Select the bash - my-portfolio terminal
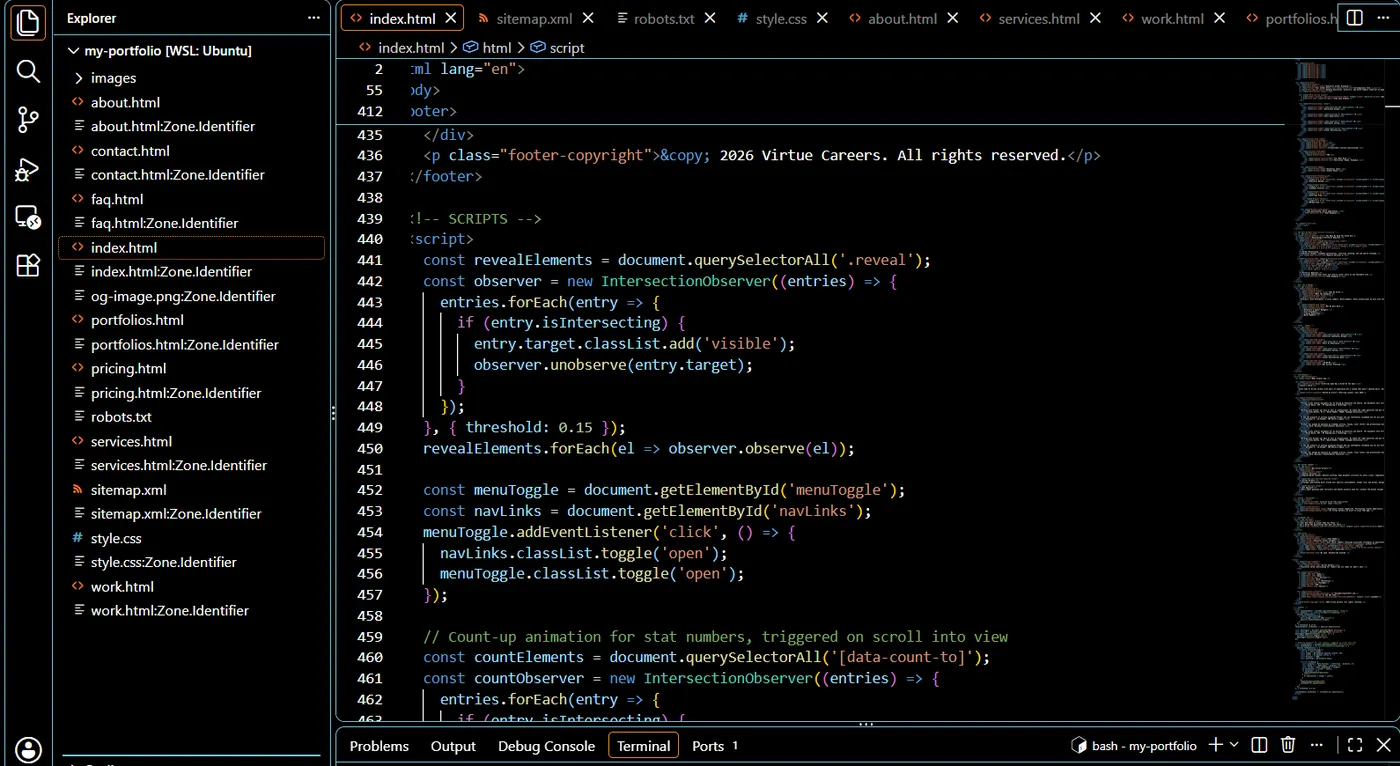Viewport: 1400px width, 766px height. point(1134,745)
